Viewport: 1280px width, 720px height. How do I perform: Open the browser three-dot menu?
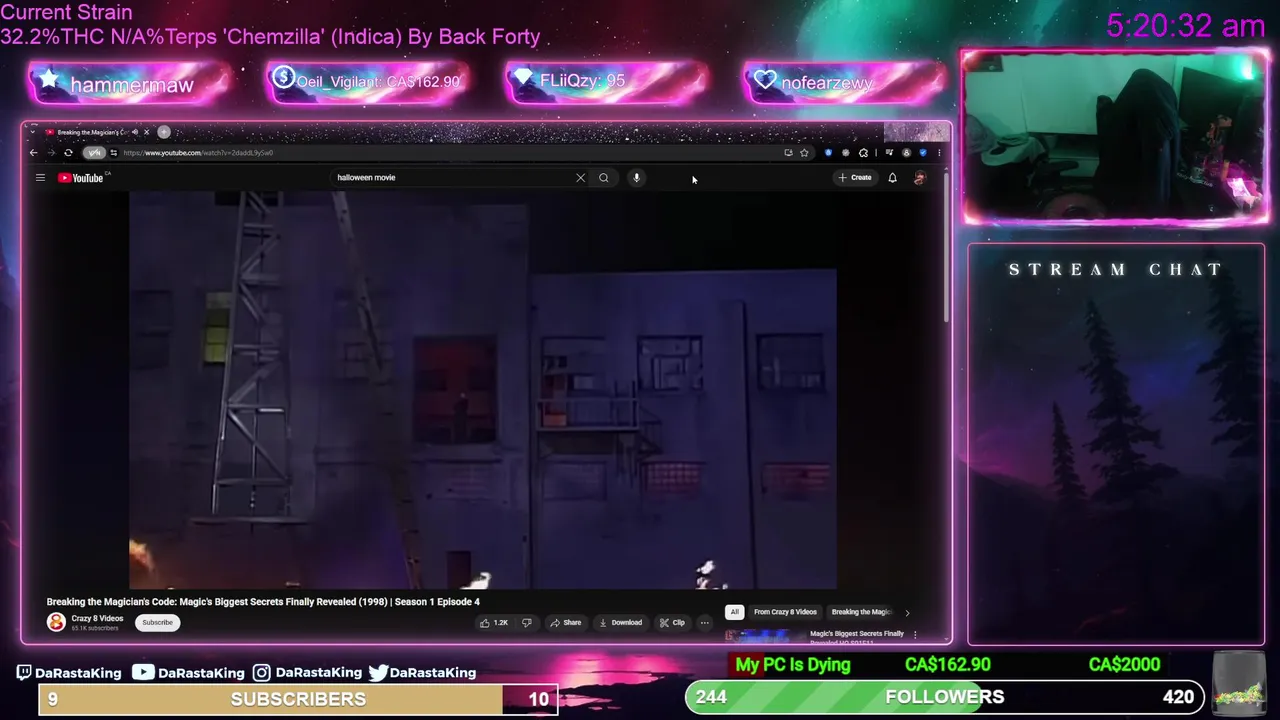point(940,153)
